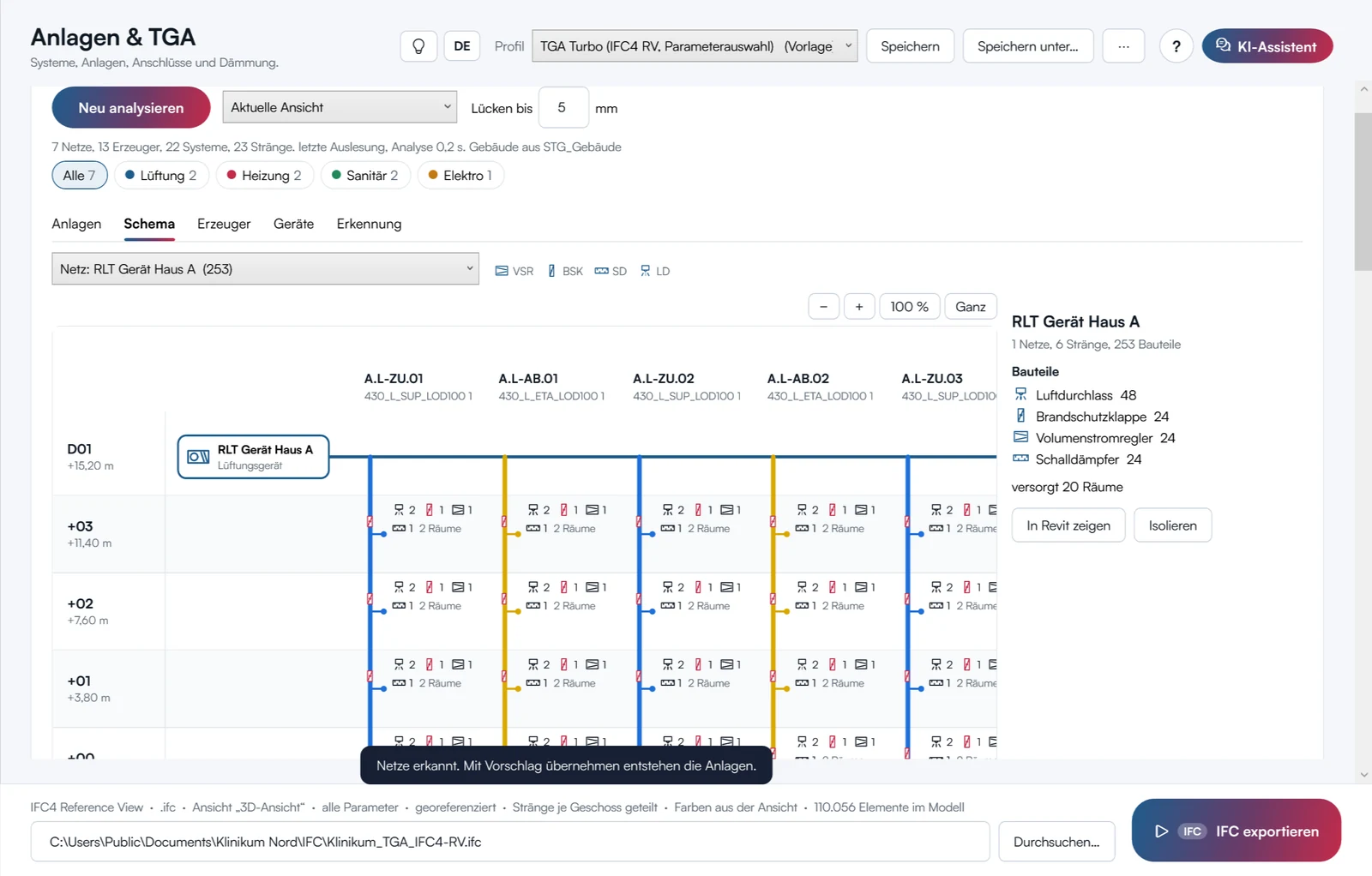Click the Schalldämpfer icon in Bauteile list
Screen dimensions: 1372x876
(x=1020, y=459)
